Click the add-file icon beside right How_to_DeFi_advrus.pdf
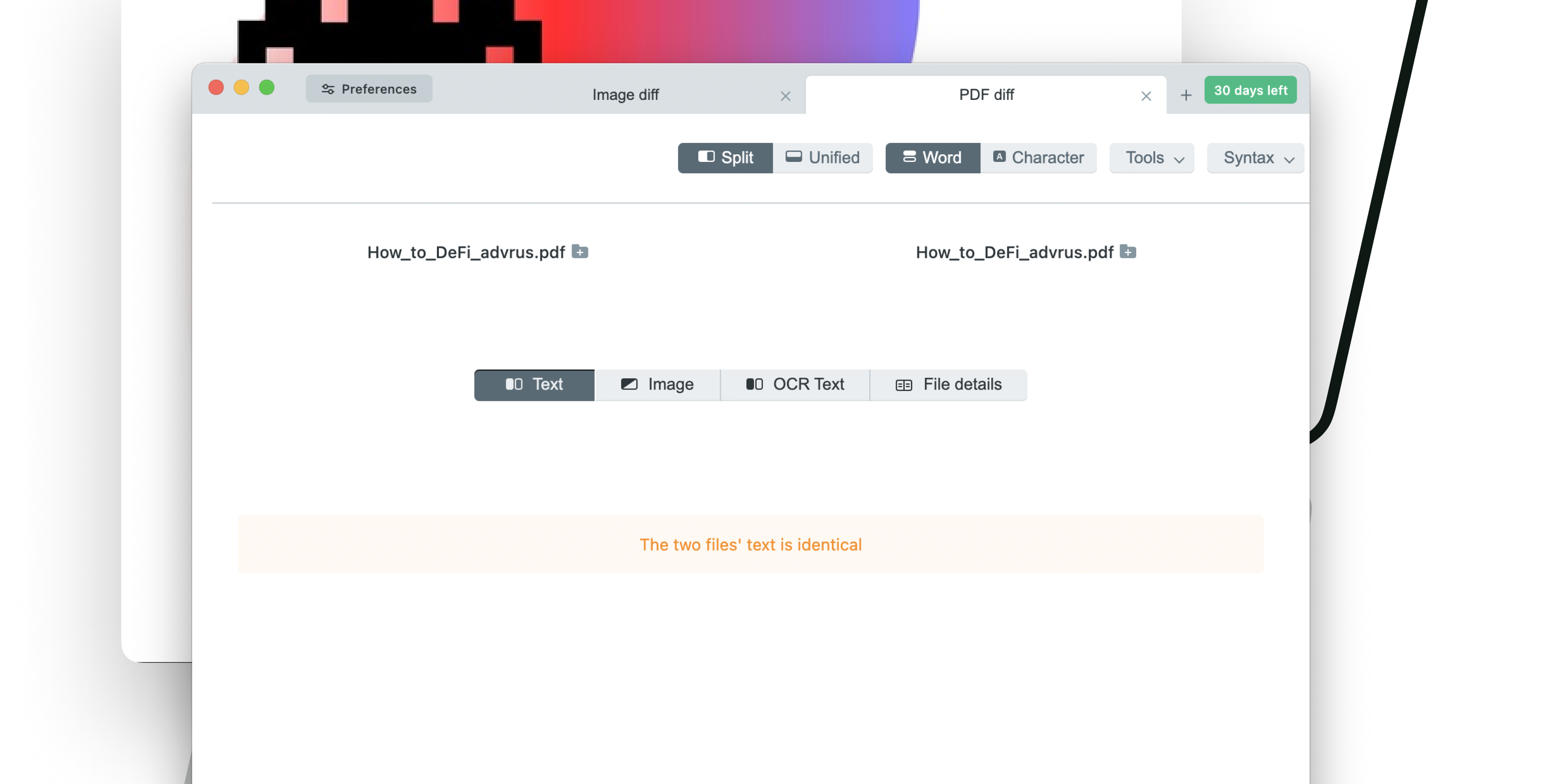 point(1128,252)
